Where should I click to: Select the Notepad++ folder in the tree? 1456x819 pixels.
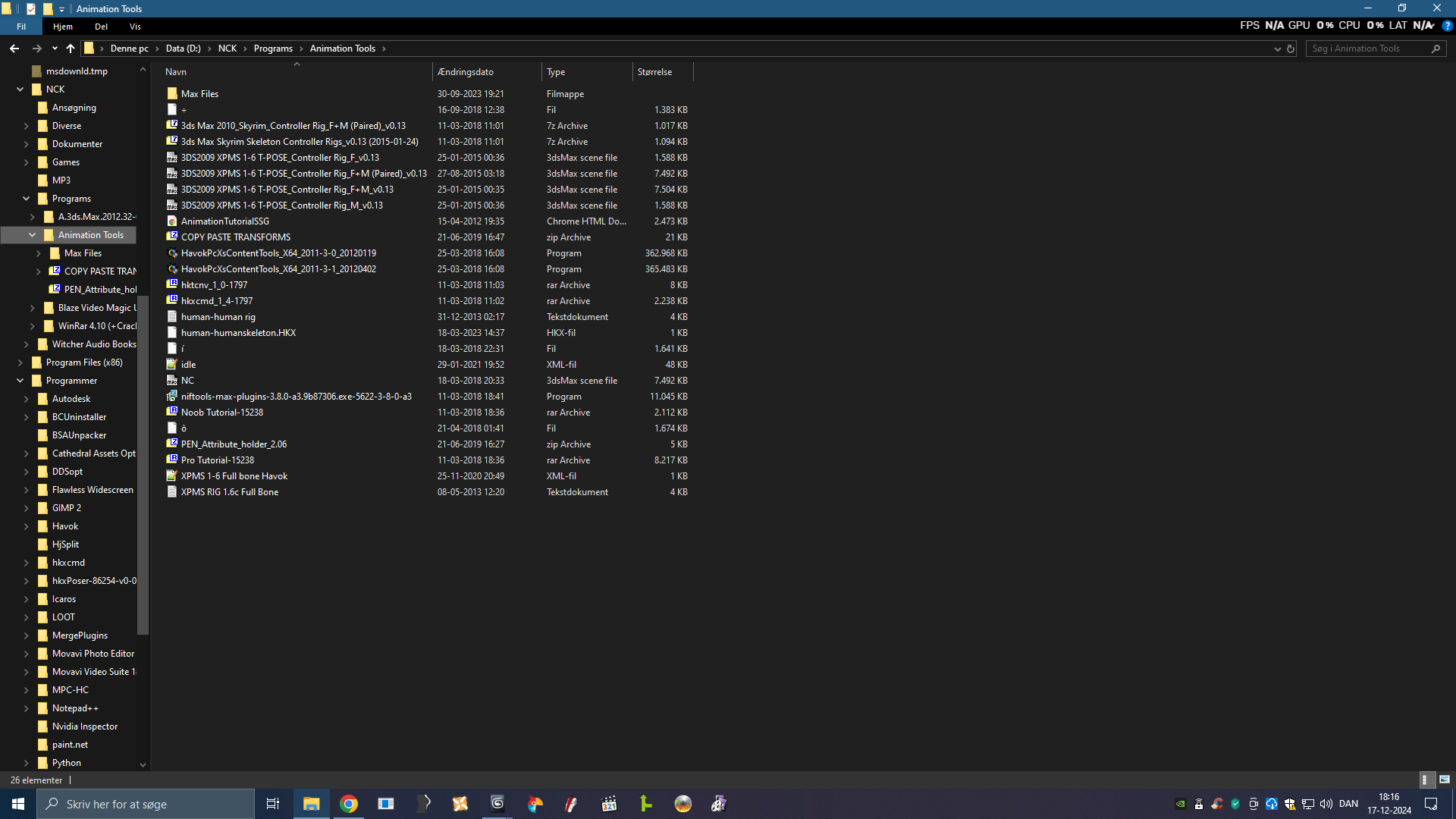tap(75, 708)
